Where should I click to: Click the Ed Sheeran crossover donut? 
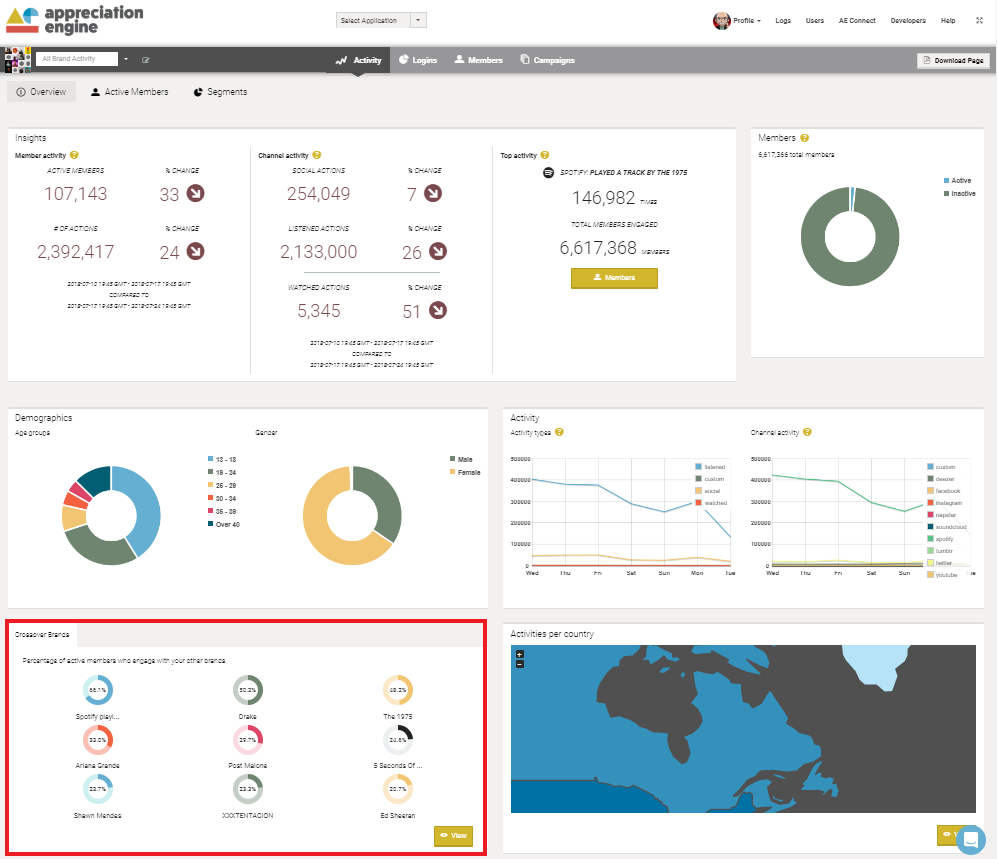[x=398, y=789]
